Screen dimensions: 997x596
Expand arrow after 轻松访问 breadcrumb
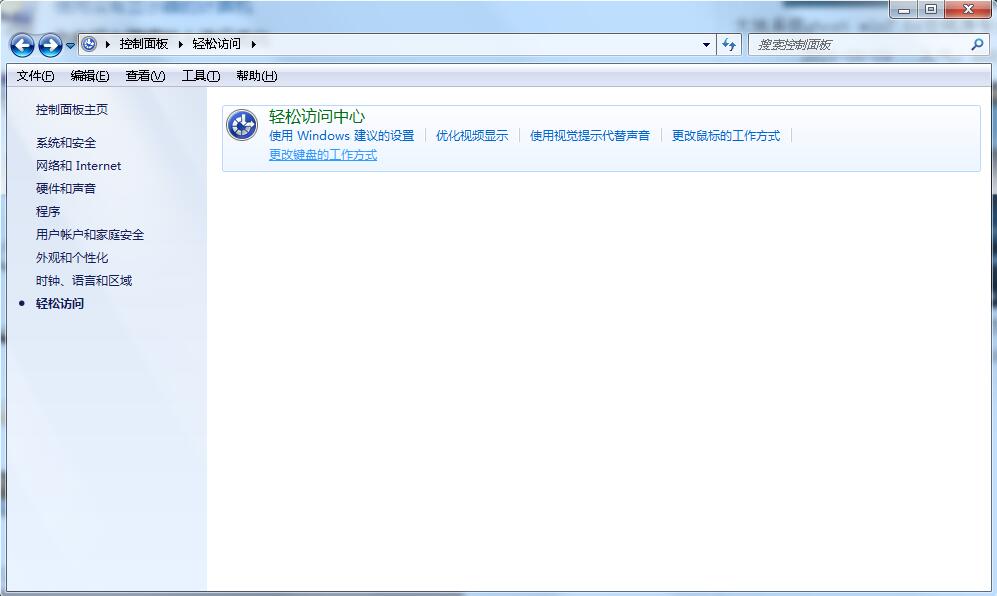(x=253, y=44)
